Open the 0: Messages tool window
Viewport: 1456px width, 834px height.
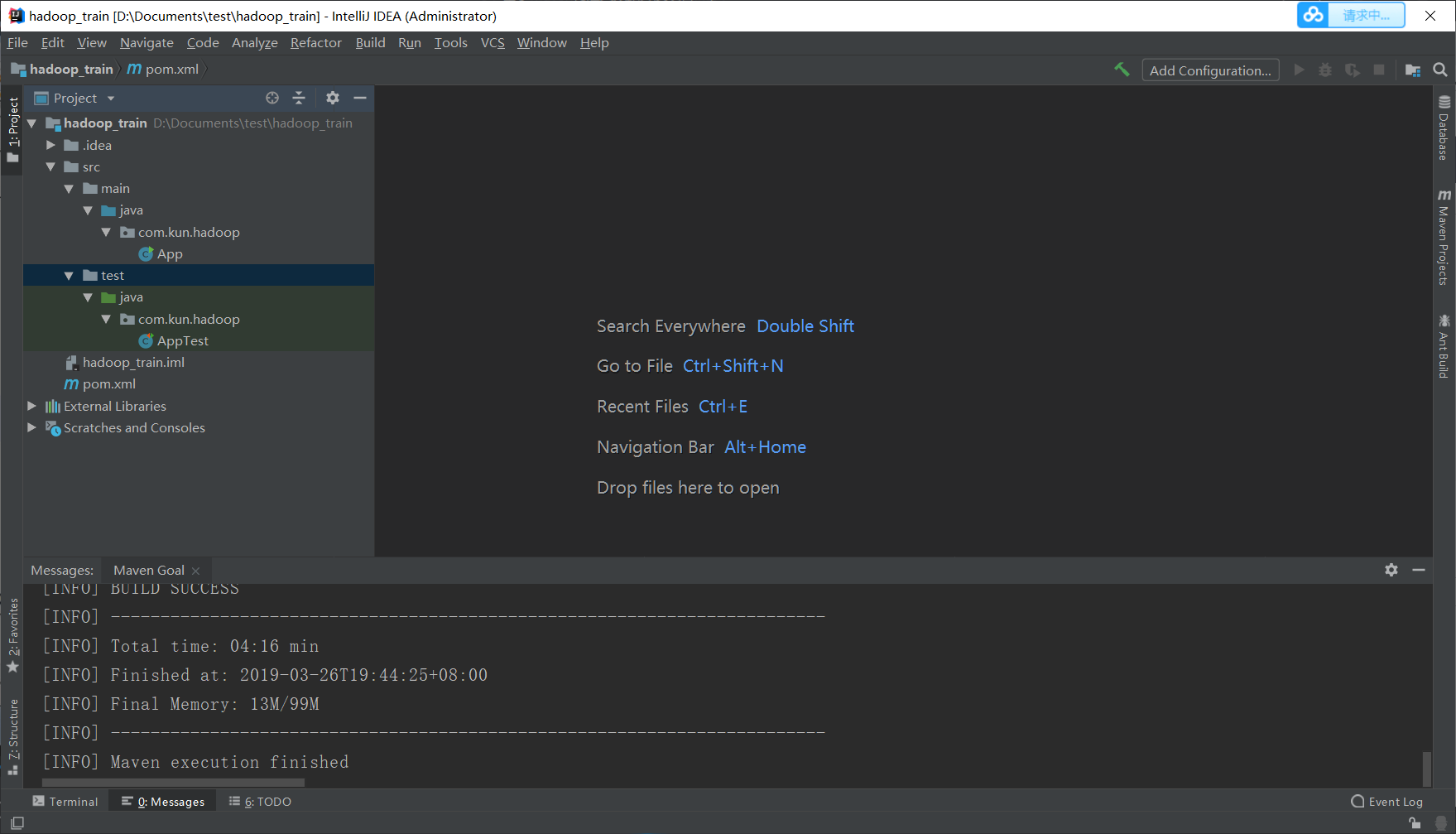coord(162,802)
